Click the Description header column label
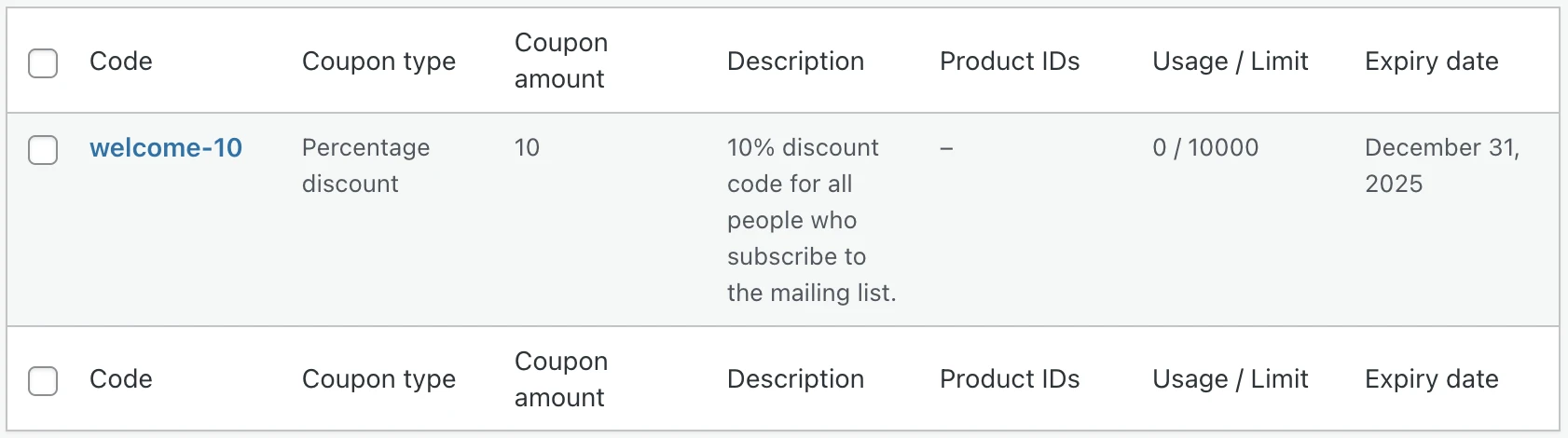 tap(795, 62)
